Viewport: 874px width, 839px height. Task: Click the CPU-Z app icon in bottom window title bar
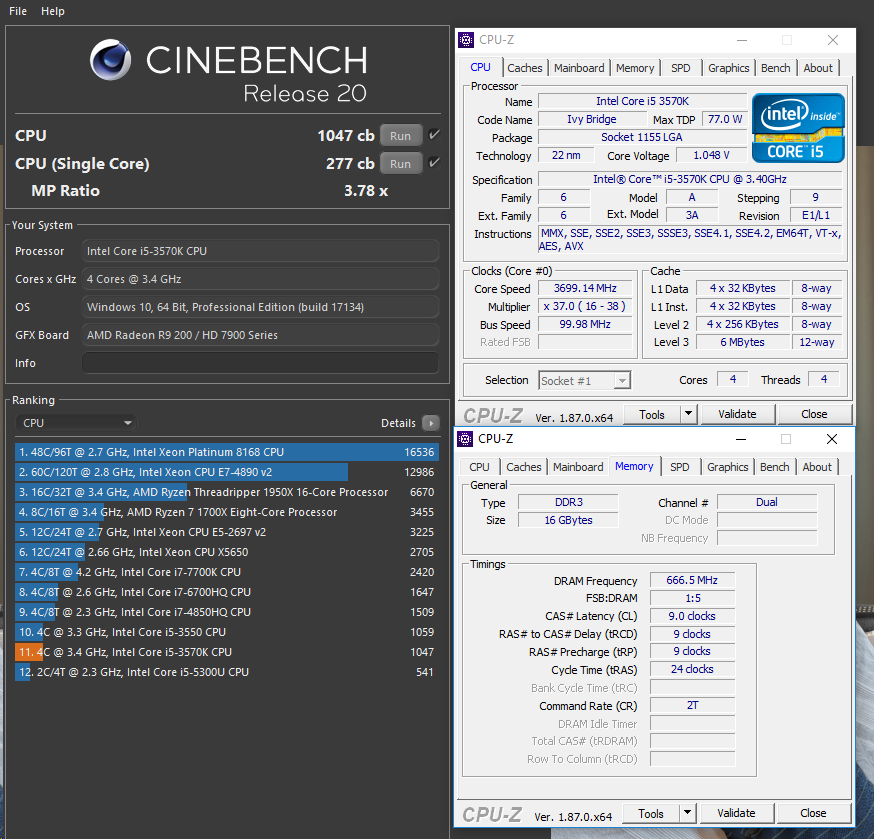click(x=465, y=439)
